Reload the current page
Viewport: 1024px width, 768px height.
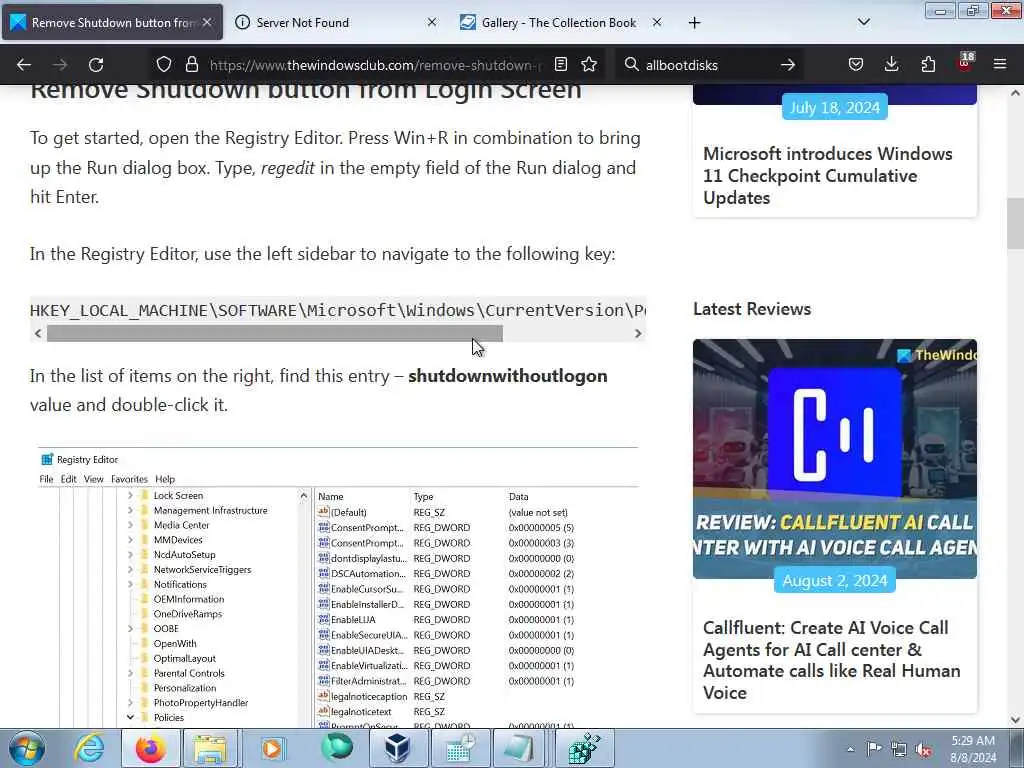pos(96,65)
